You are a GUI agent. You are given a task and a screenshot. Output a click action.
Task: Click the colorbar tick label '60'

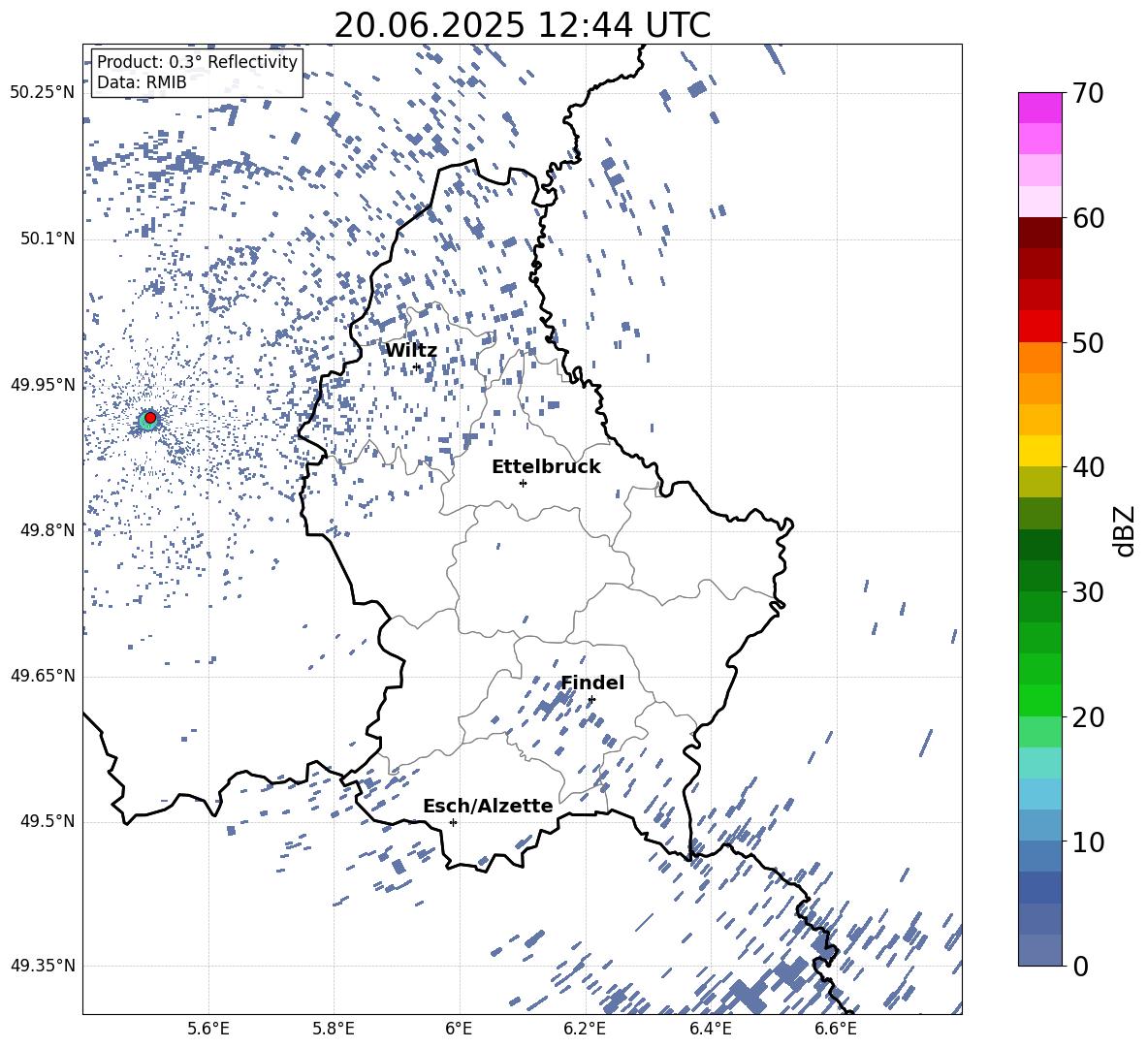click(1089, 218)
